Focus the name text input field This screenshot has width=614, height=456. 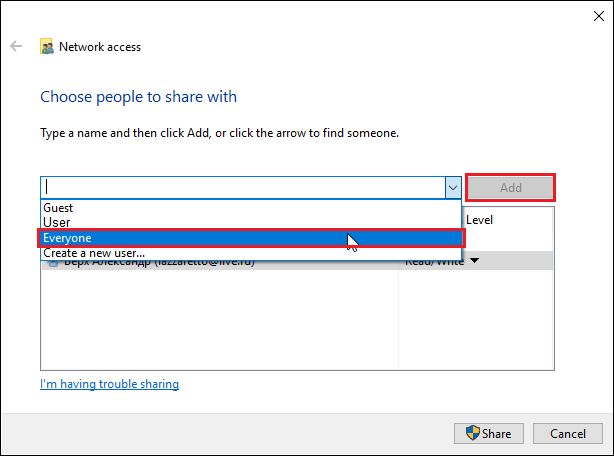pos(240,187)
